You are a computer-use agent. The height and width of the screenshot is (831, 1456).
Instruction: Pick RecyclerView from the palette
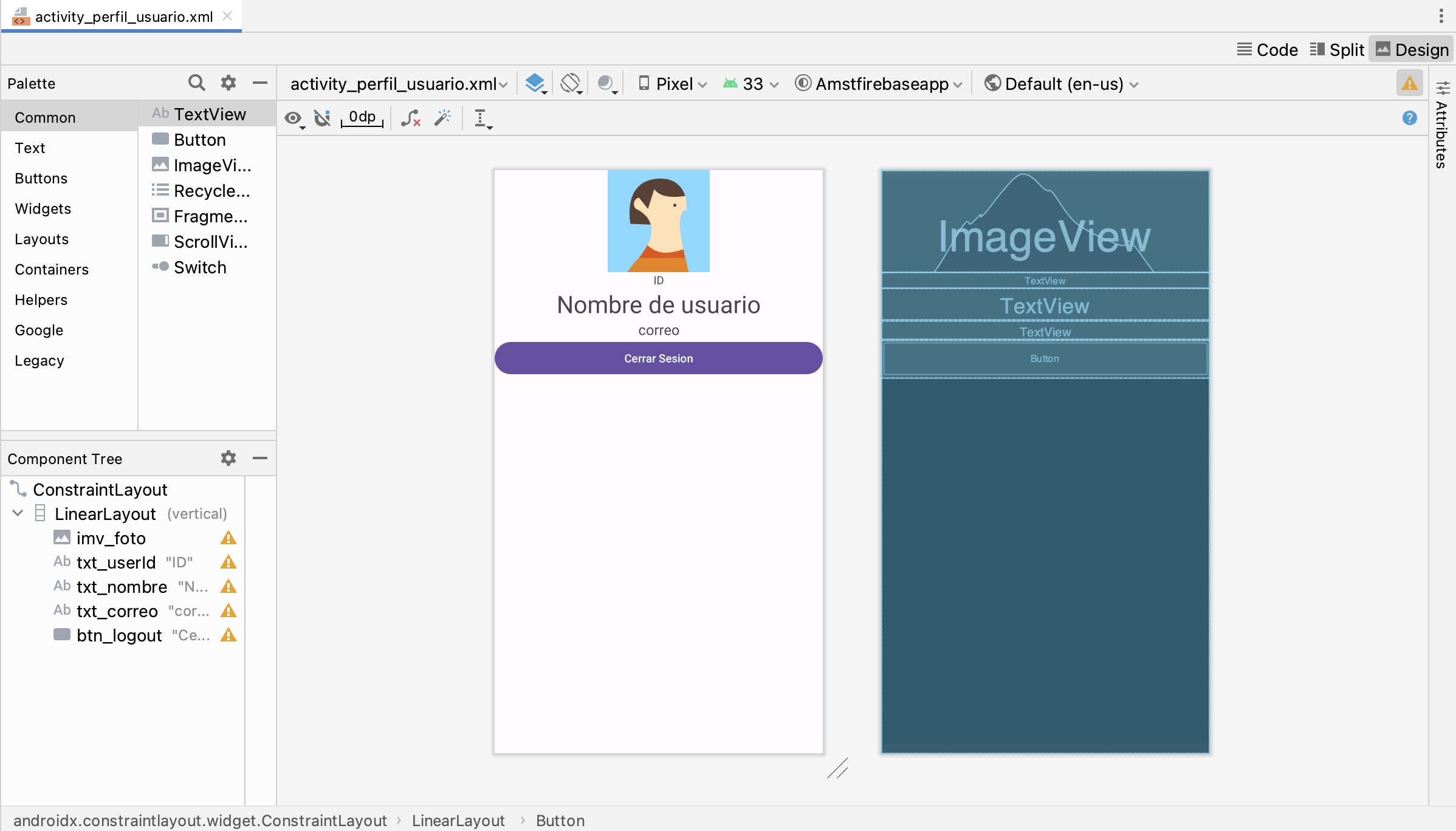[x=207, y=191]
